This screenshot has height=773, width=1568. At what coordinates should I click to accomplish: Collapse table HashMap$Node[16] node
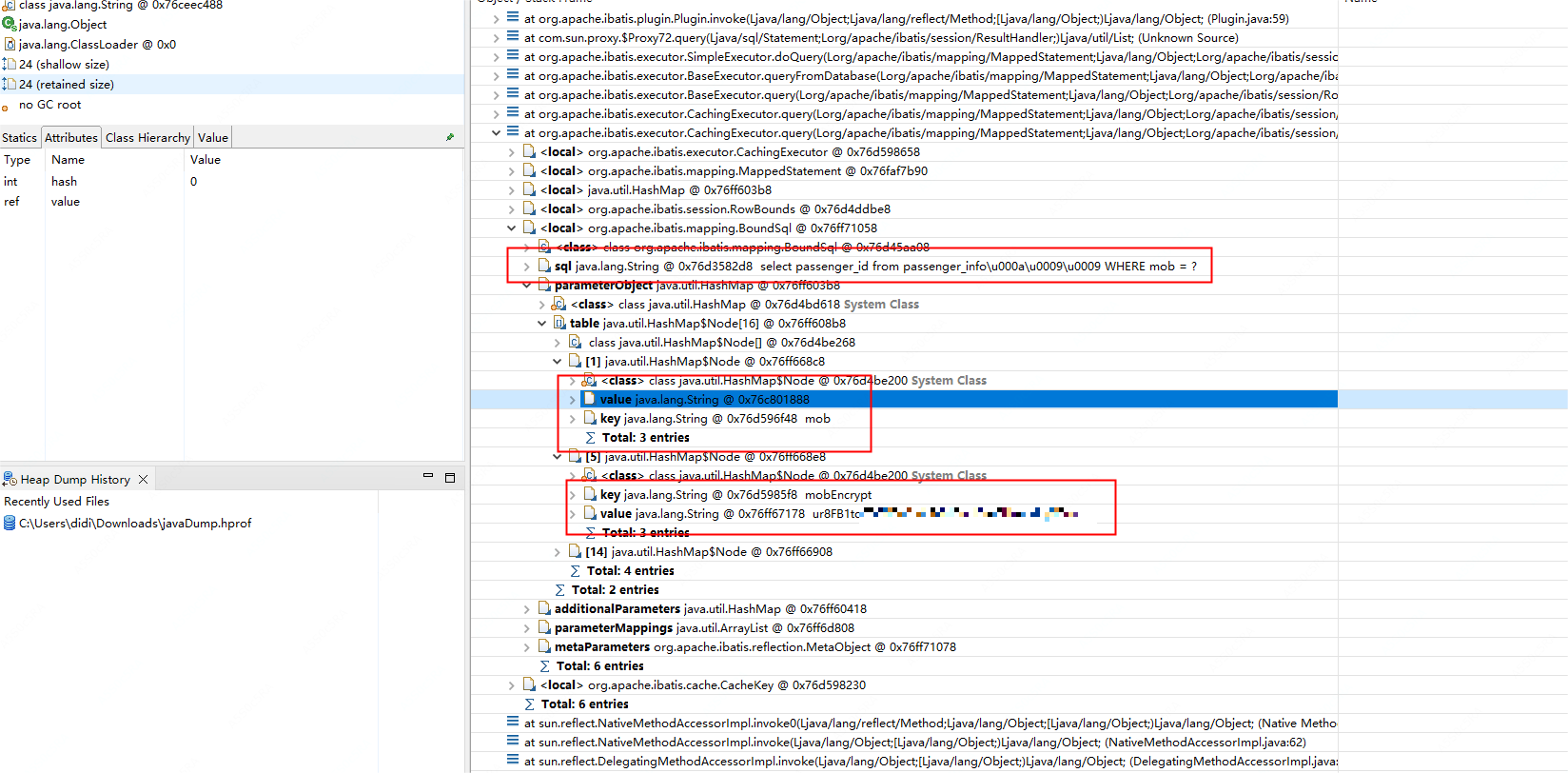tap(541, 323)
